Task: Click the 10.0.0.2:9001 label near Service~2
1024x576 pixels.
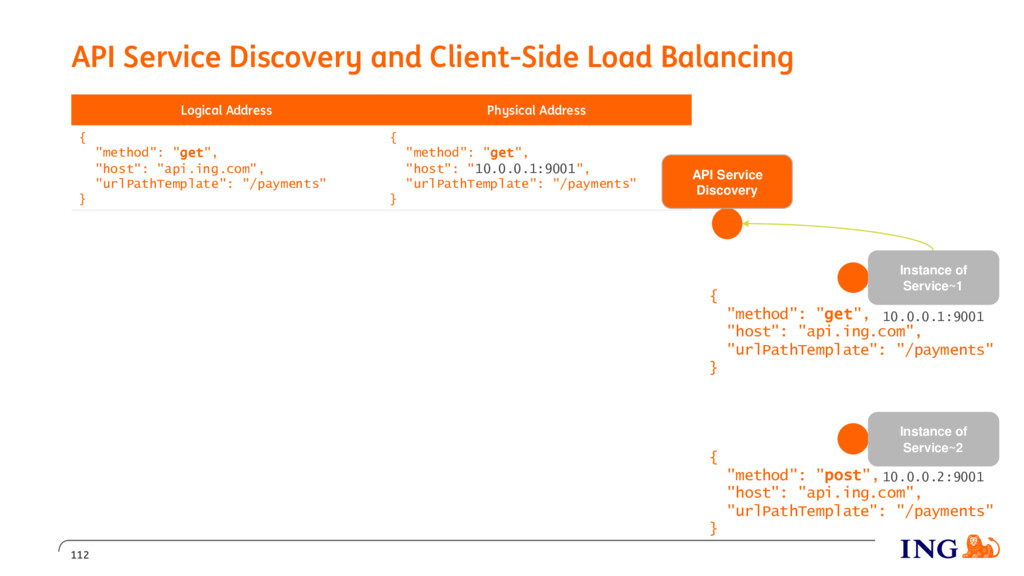Action: point(933,477)
